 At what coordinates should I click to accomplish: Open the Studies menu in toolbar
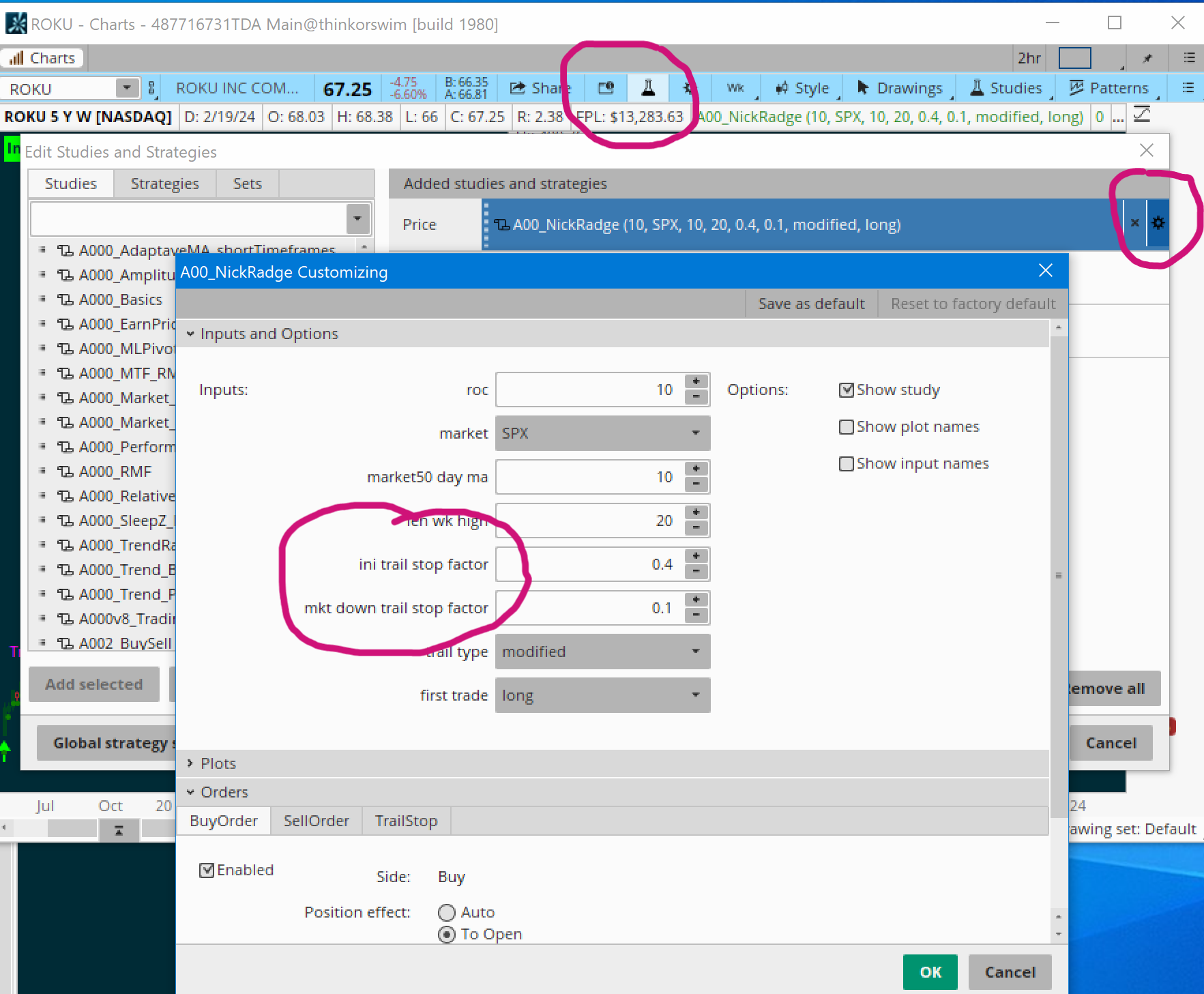tap(1007, 88)
